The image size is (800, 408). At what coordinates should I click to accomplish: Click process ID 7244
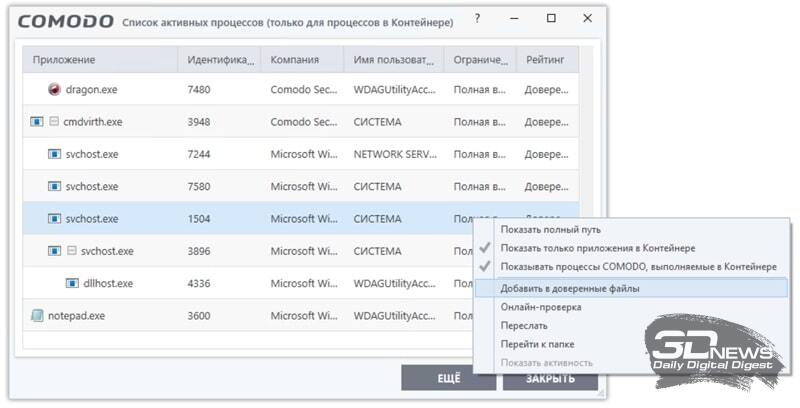(198, 154)
